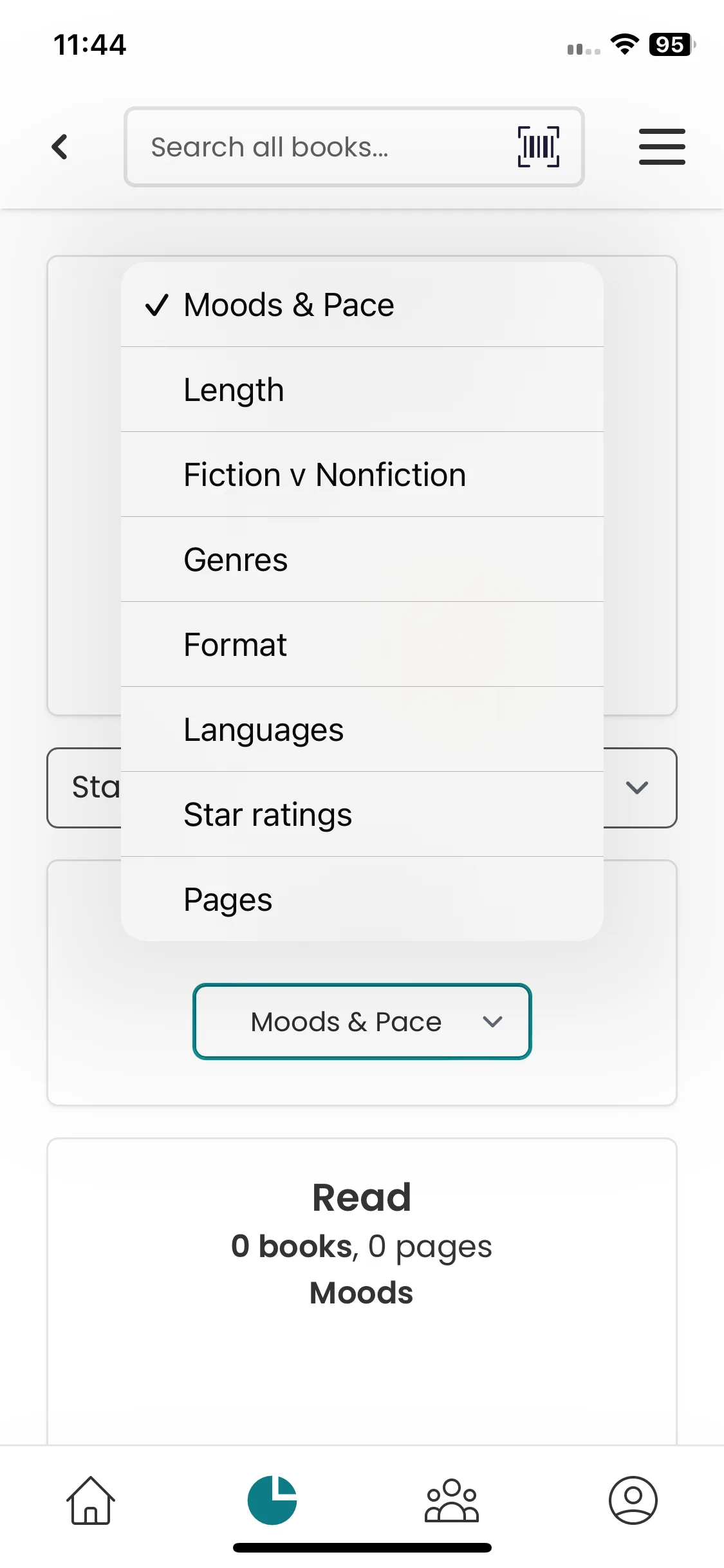Viewport: 724px width, 1568px height.
Task: Tap the back arrow icon
Action: (x=60, y=147)
